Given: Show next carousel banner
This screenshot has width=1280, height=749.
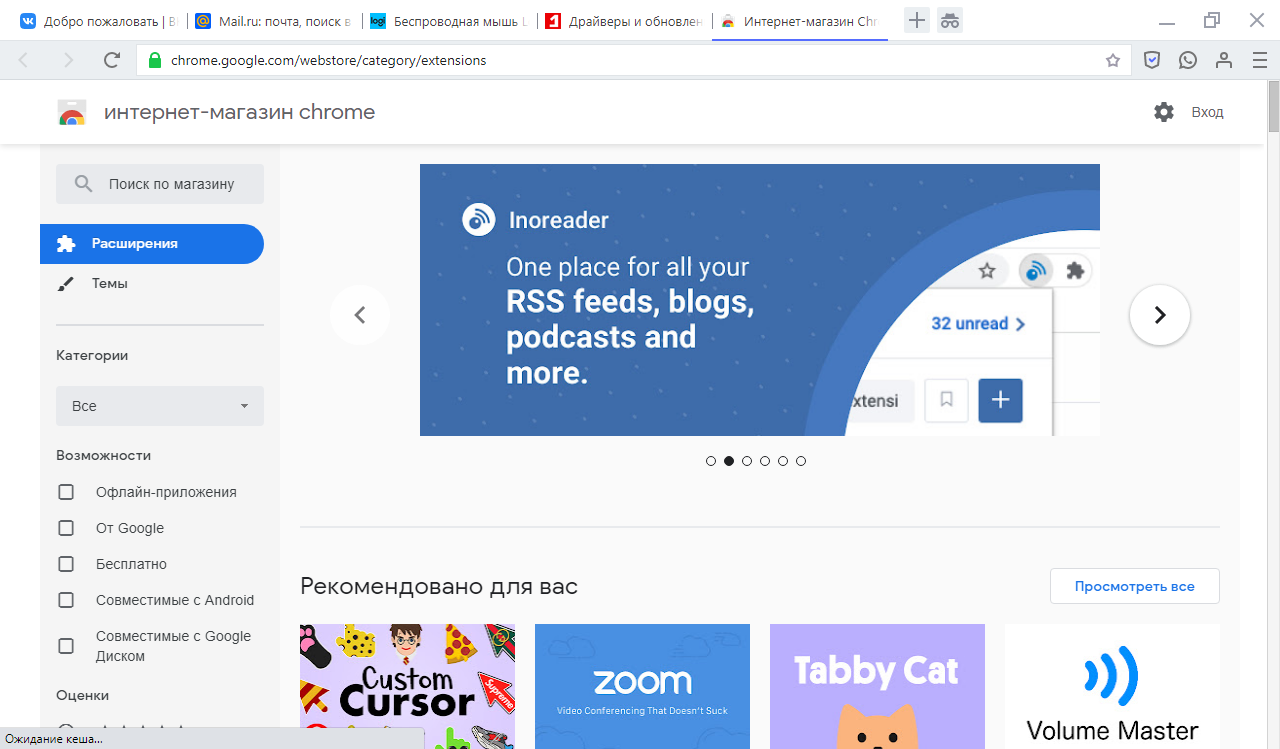Looking at the screenshot, I should click(x=1160, y=315).
